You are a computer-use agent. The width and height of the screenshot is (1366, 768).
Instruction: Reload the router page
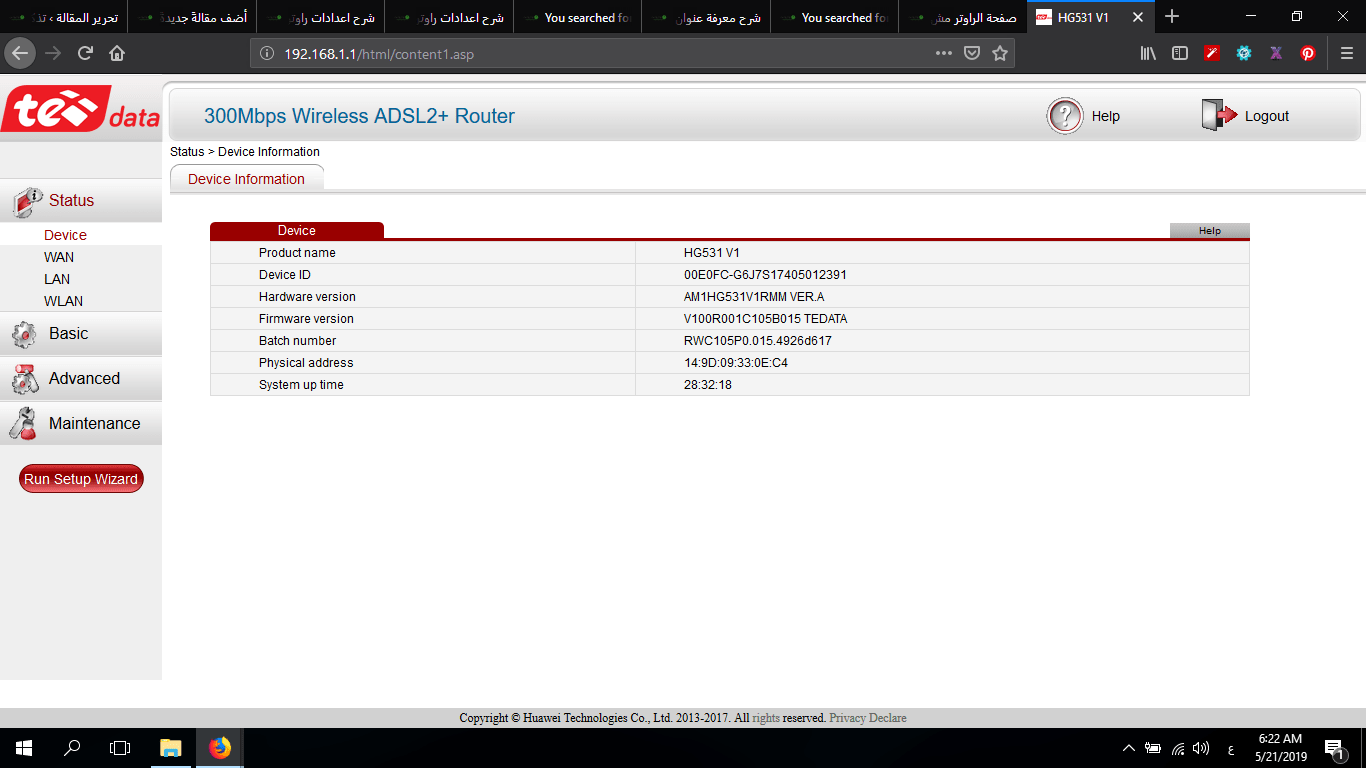pos(85,53)
